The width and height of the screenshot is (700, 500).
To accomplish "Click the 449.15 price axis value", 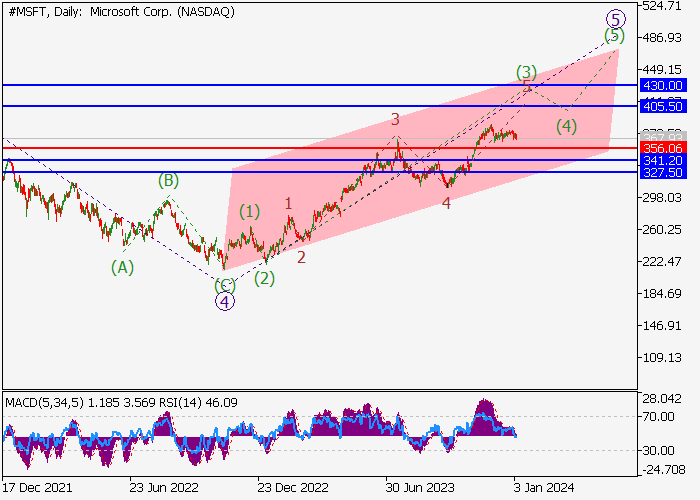I will tap(662, 70).
